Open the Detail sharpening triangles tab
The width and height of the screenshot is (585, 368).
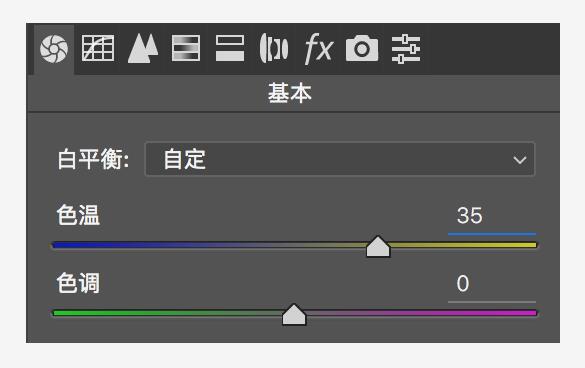143,48
